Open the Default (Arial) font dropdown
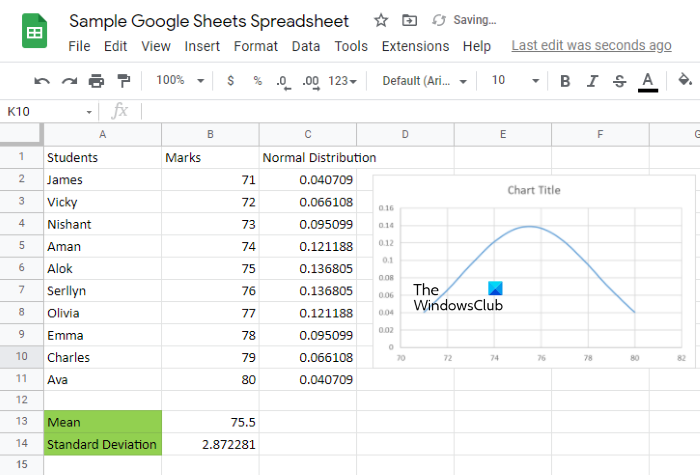Viewport: 700px width, 475px height. (421, 81)
